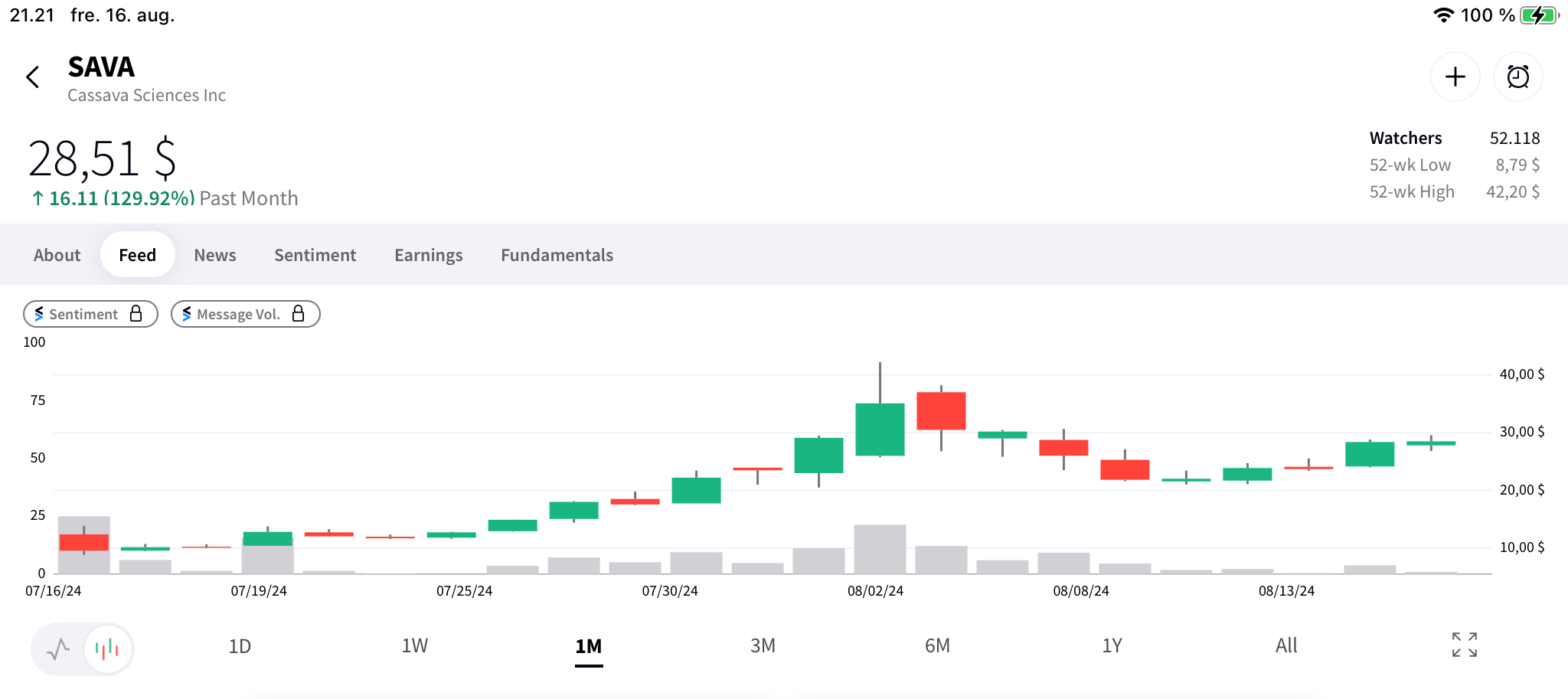Select the 1D chart range

[x=240, y=646]
